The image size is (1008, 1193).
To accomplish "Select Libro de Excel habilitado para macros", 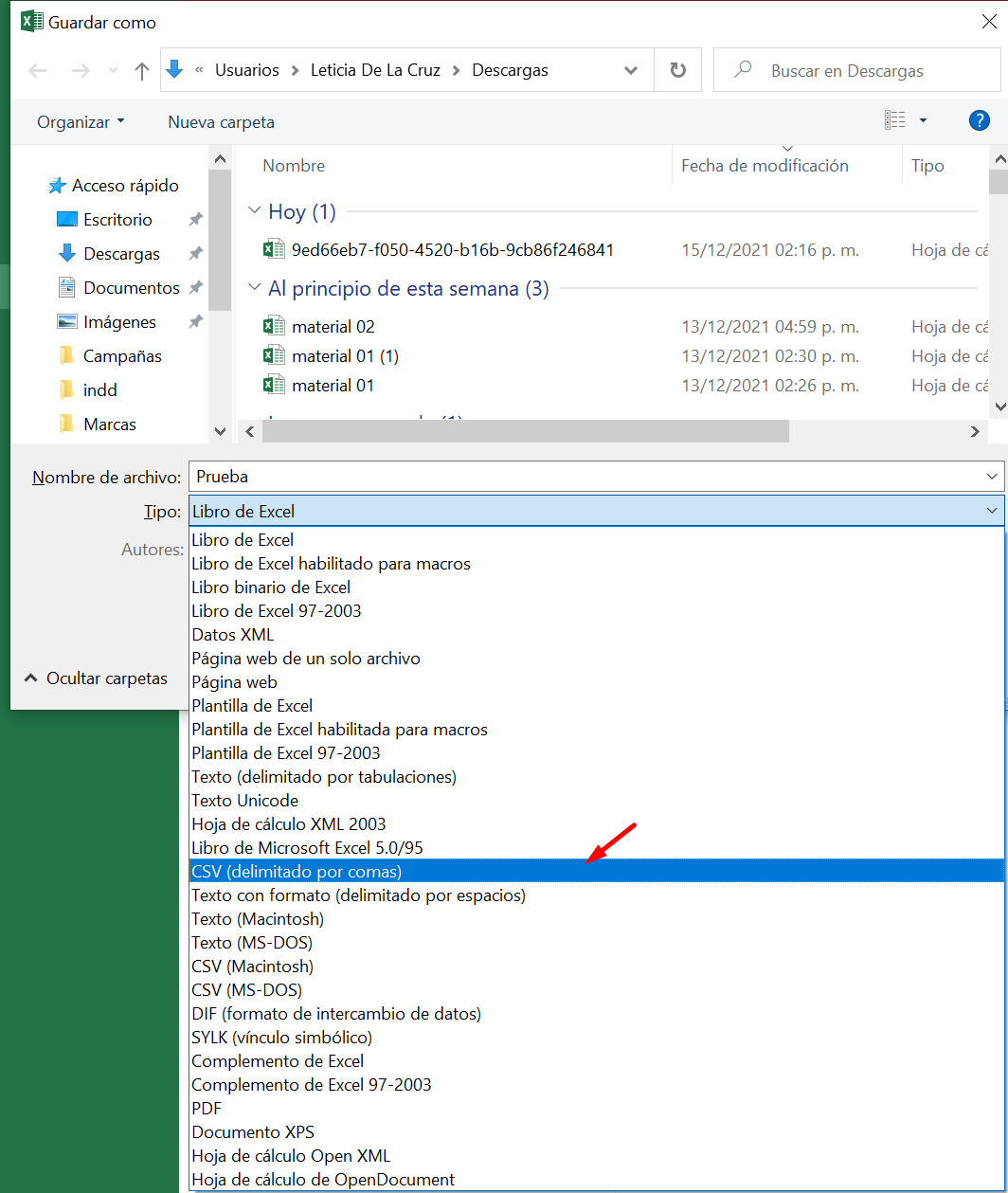I will [x=597, y=564].
